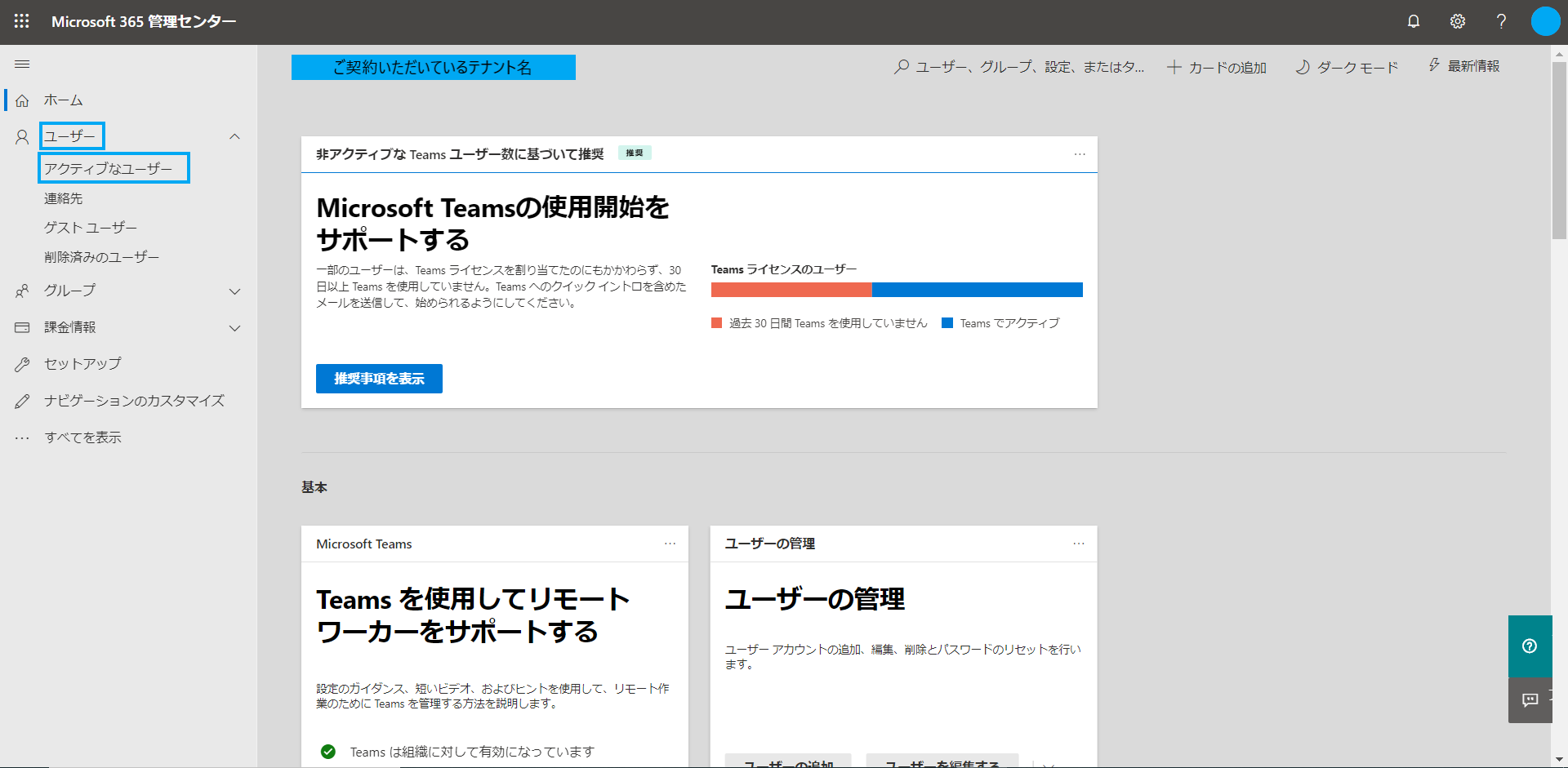Click the Groups people icon
This screenshot has width=1568, height=768.
(22, 291)
